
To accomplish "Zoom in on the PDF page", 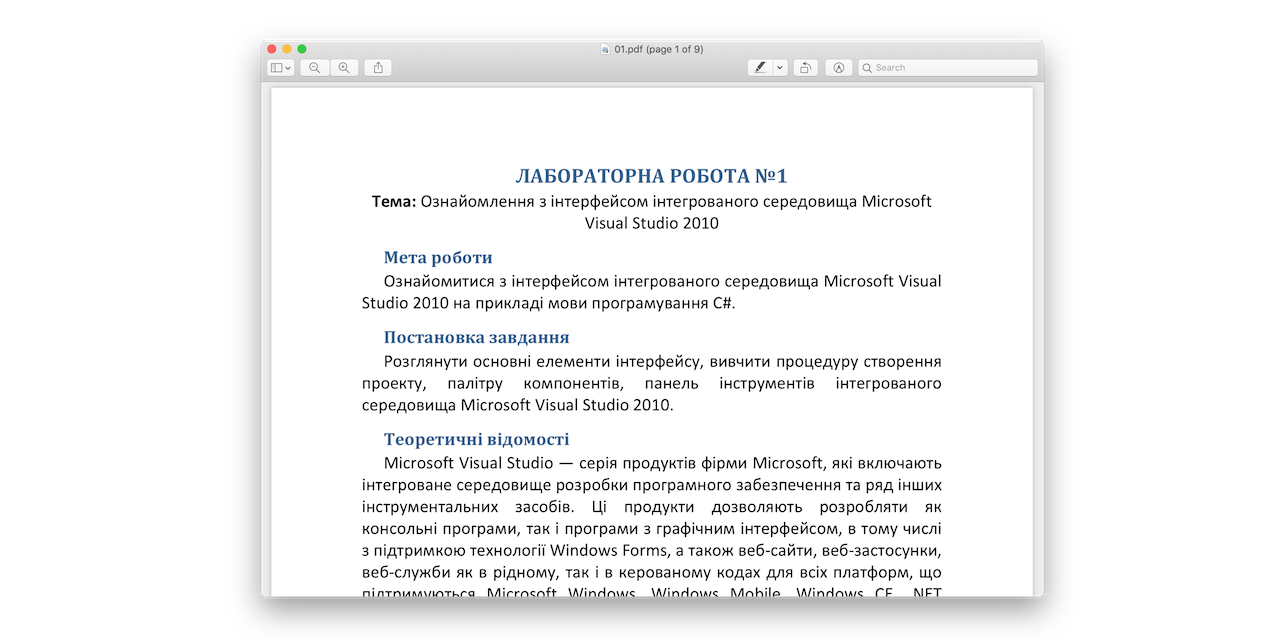I will click(344, 68).
